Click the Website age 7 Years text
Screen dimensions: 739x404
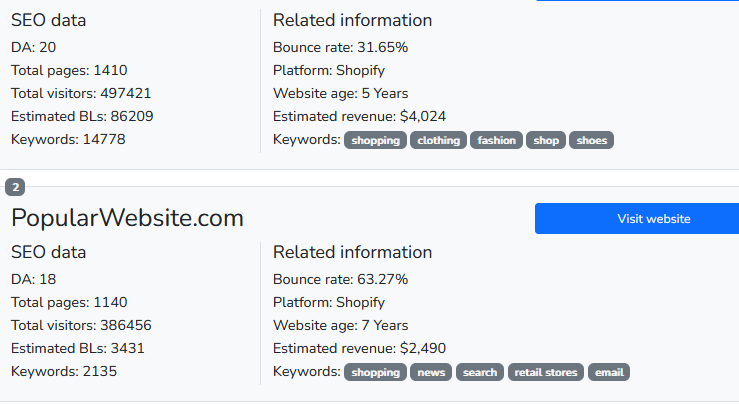340,325
